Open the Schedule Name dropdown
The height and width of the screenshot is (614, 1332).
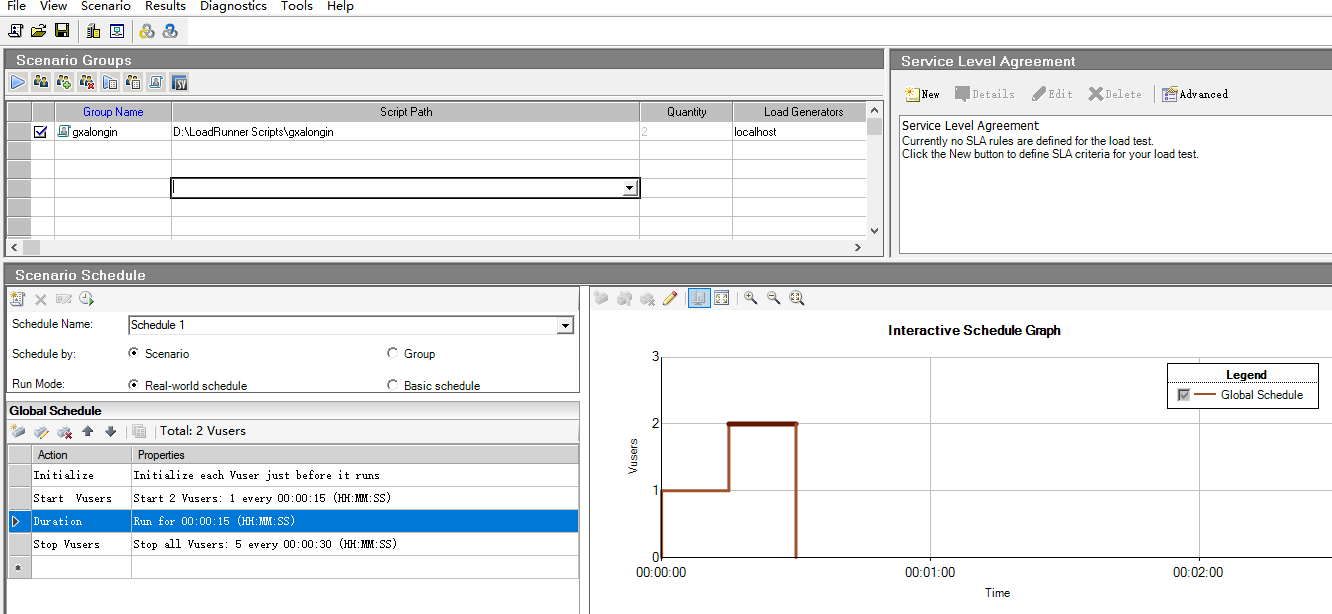565,325
